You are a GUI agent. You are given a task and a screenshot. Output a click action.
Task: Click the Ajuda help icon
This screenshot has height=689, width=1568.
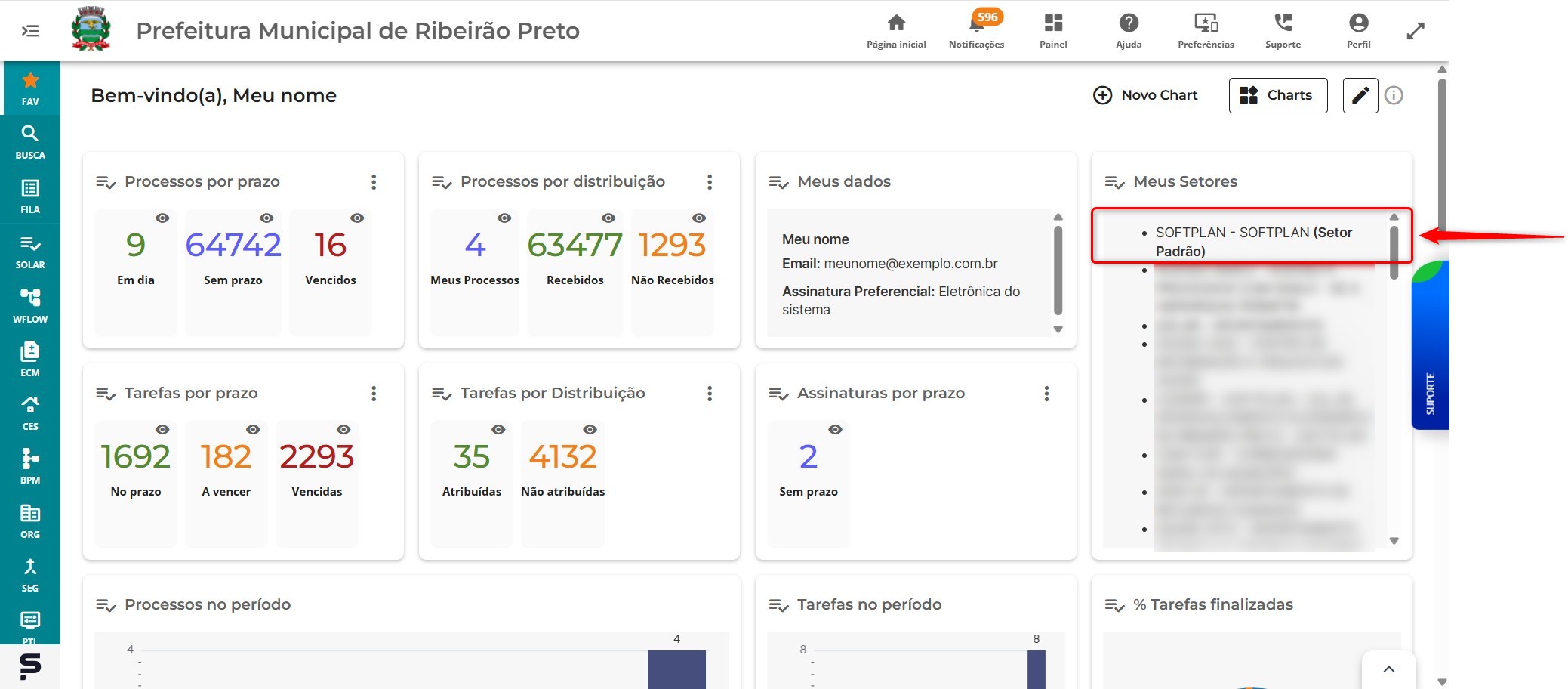[1129, 23]
